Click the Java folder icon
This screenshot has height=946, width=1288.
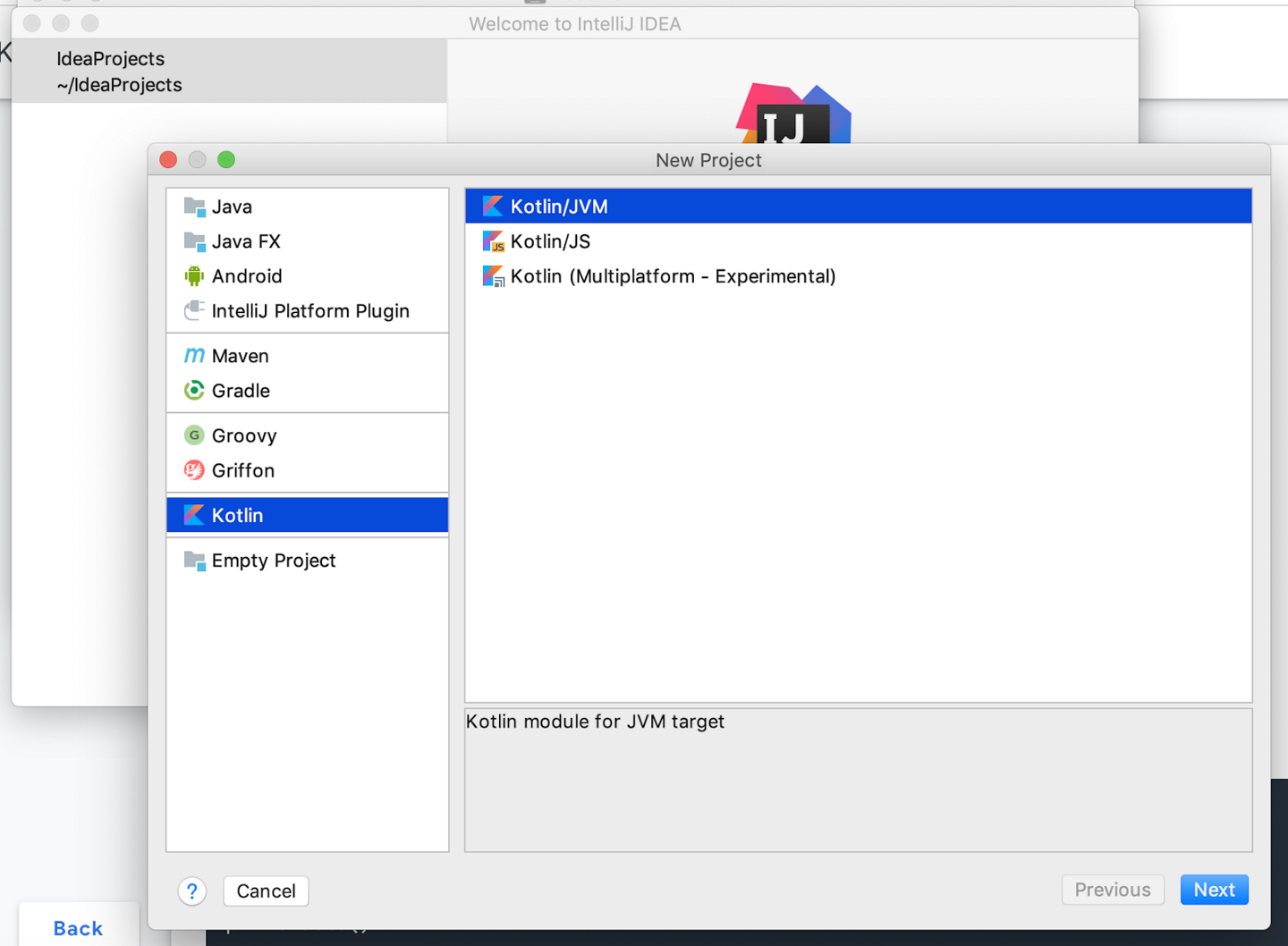194,207
